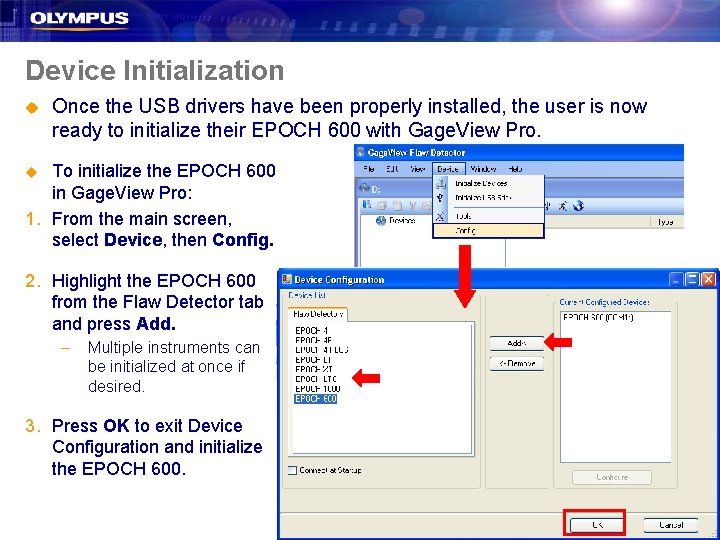Viewport: 720px width, 540px height.
Task: Select EPOCH 4PLUS in the device list
Action: click(321, 350)
